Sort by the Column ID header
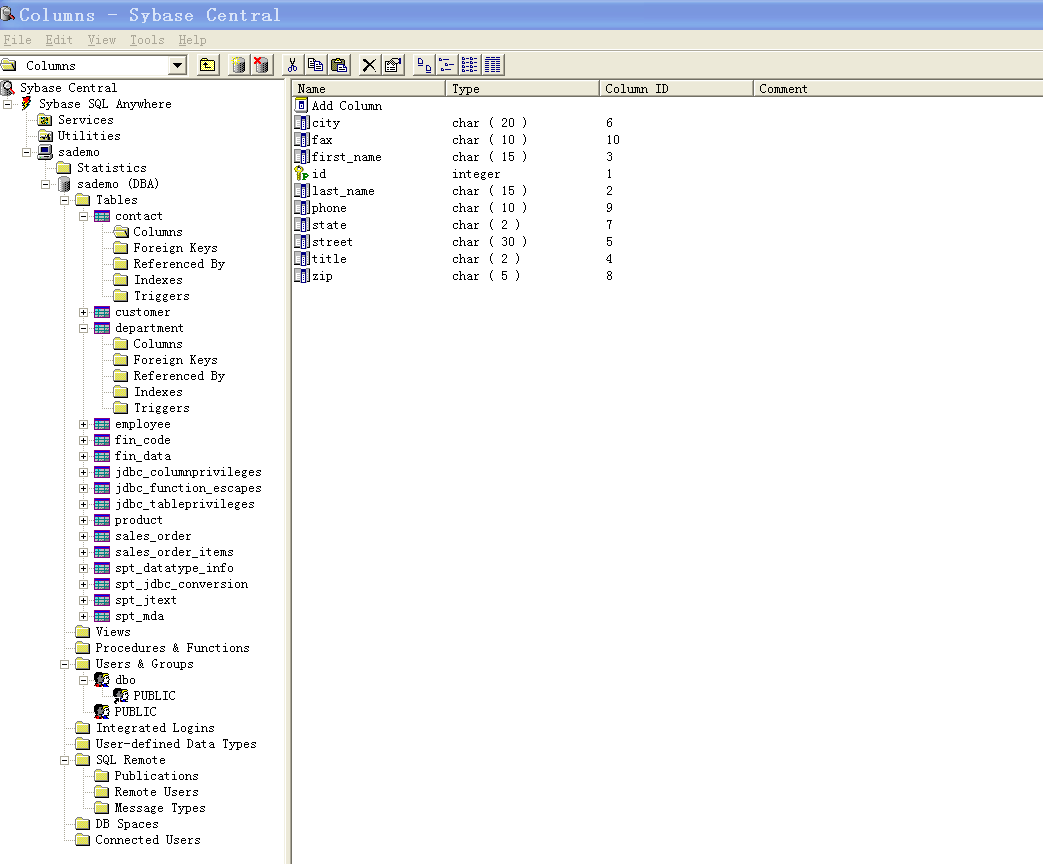Screen dimensions: 1043x864 (676, 88)
